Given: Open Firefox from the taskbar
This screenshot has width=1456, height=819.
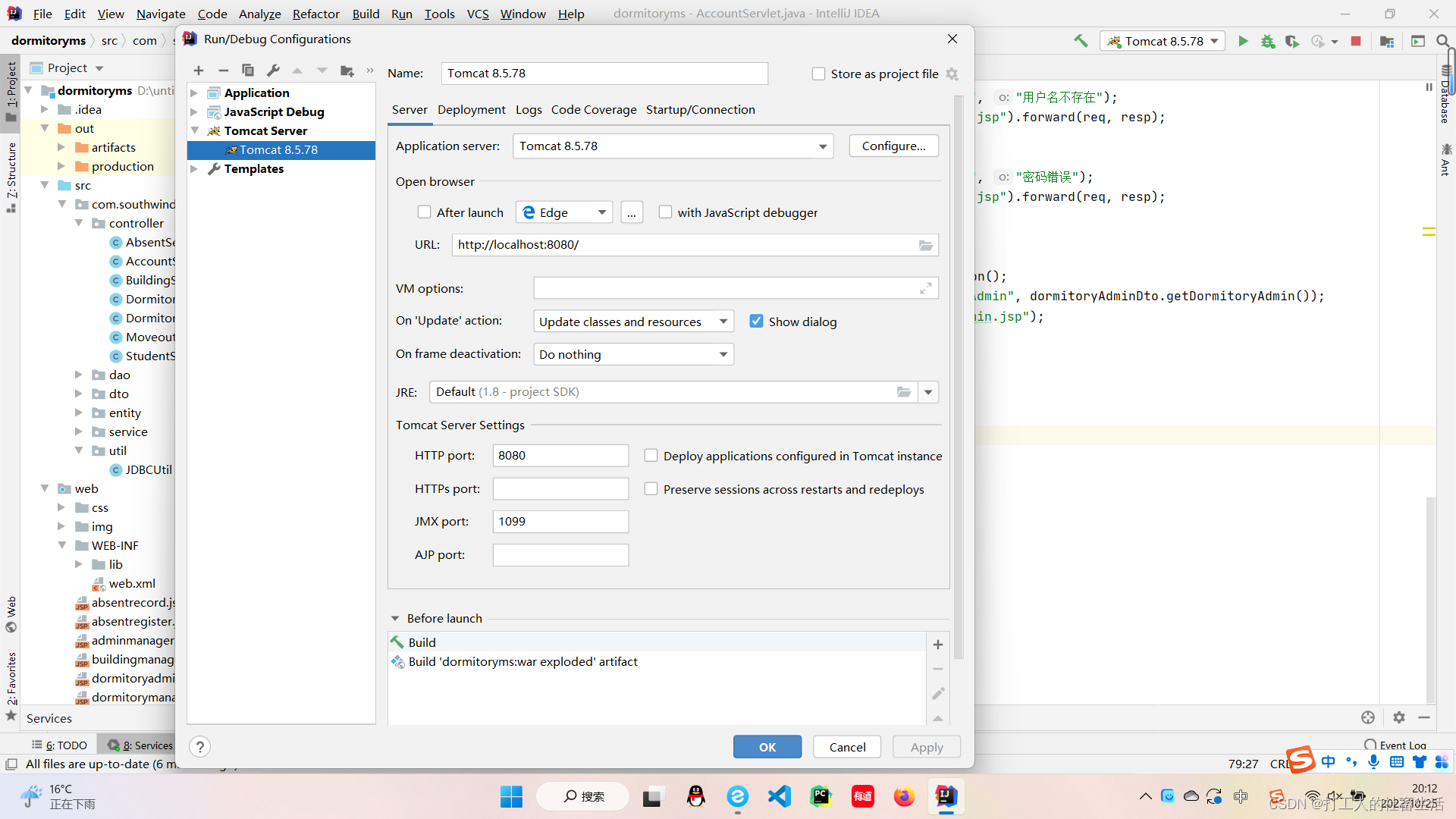Looking at the screenshot, I should (904, 796).
